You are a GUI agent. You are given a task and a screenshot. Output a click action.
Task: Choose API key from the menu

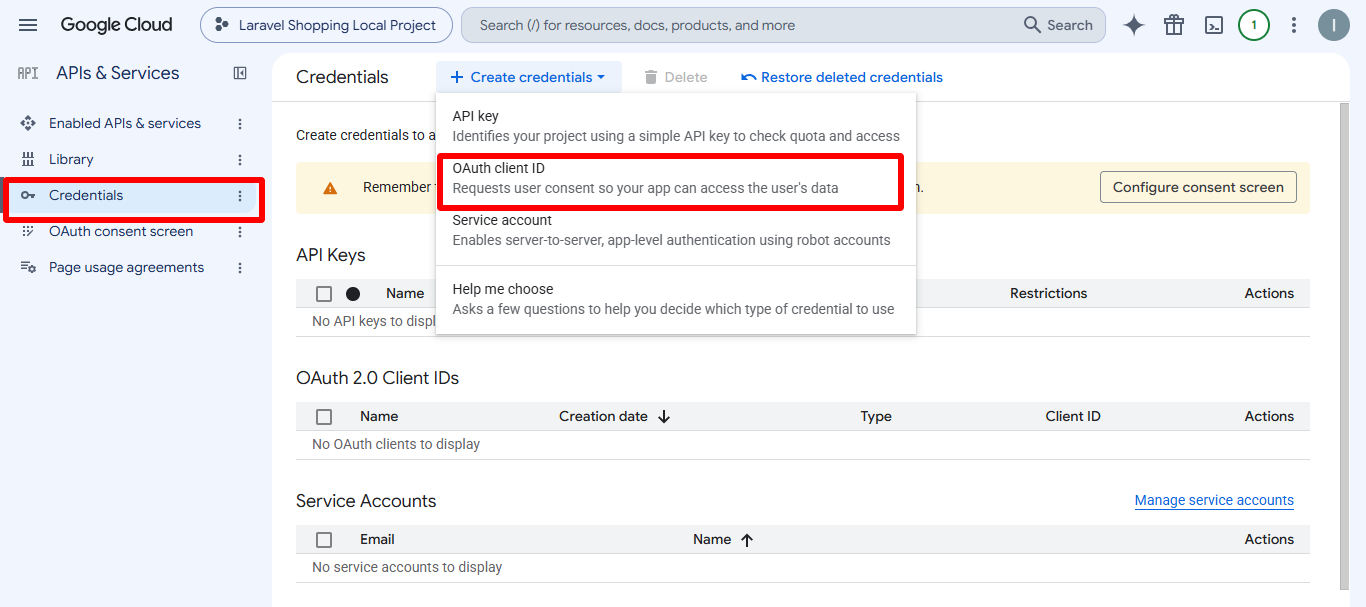click(676, 126)
